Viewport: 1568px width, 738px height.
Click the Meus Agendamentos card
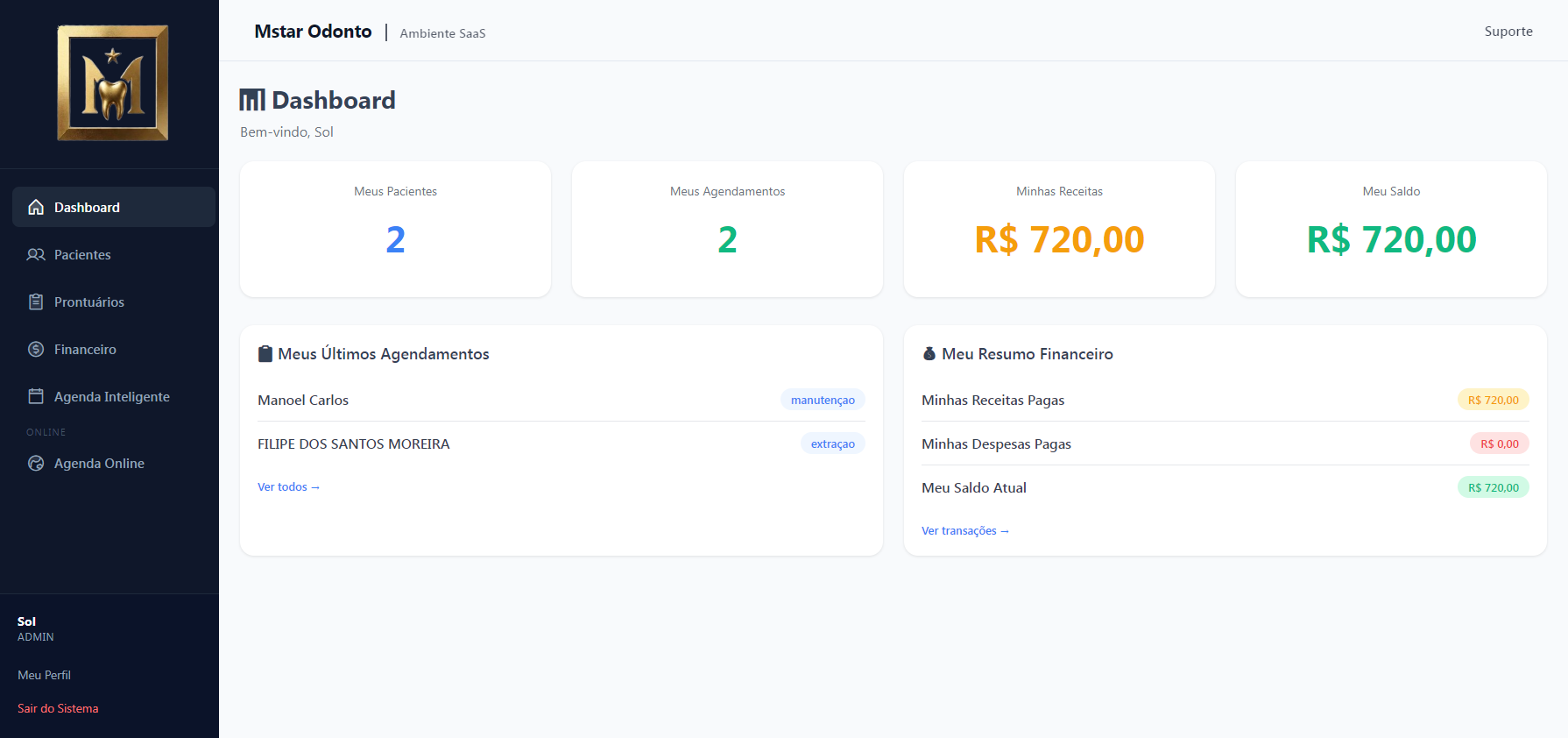727,229
